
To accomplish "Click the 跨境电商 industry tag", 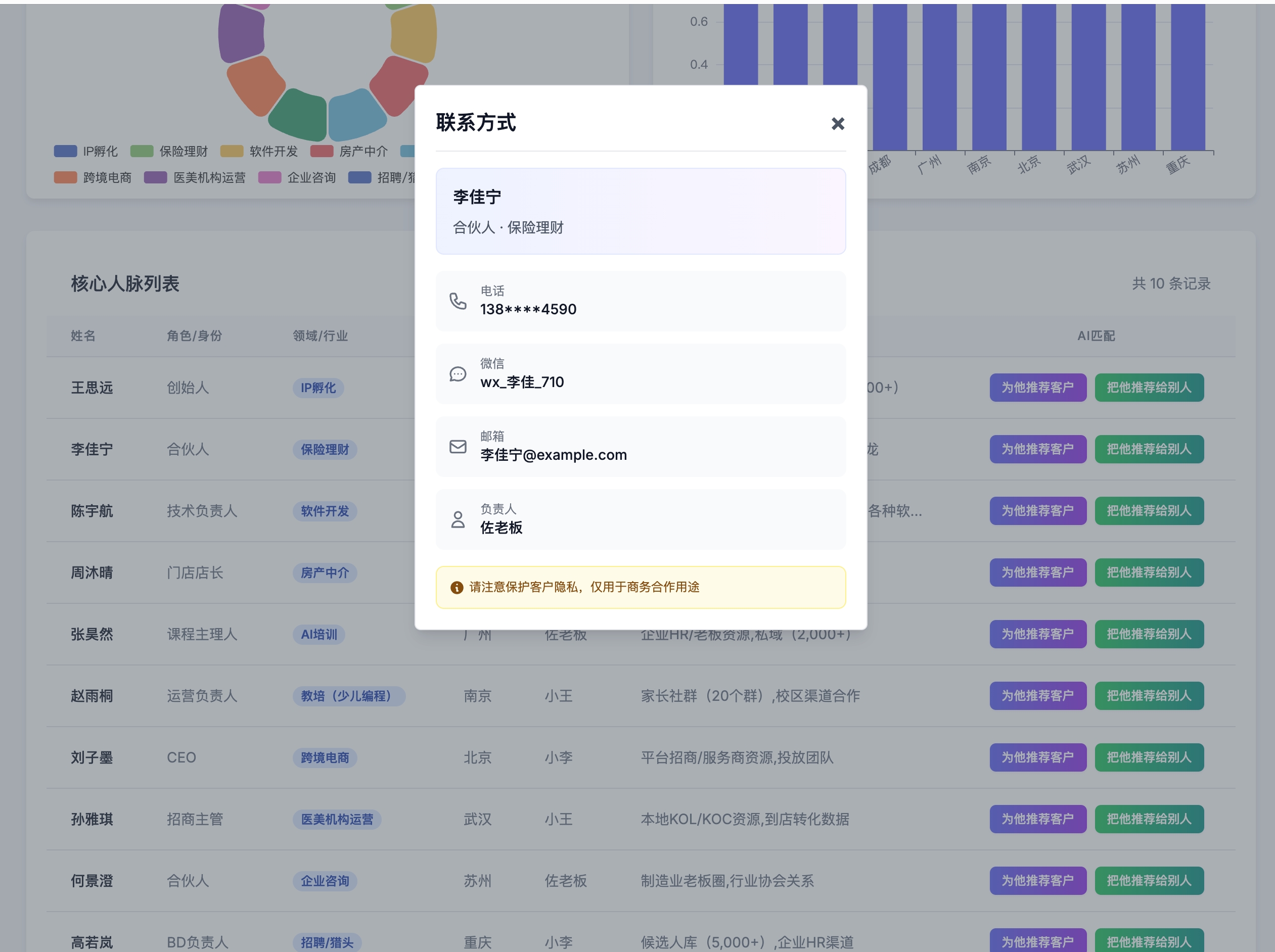I will coord(325,757).
